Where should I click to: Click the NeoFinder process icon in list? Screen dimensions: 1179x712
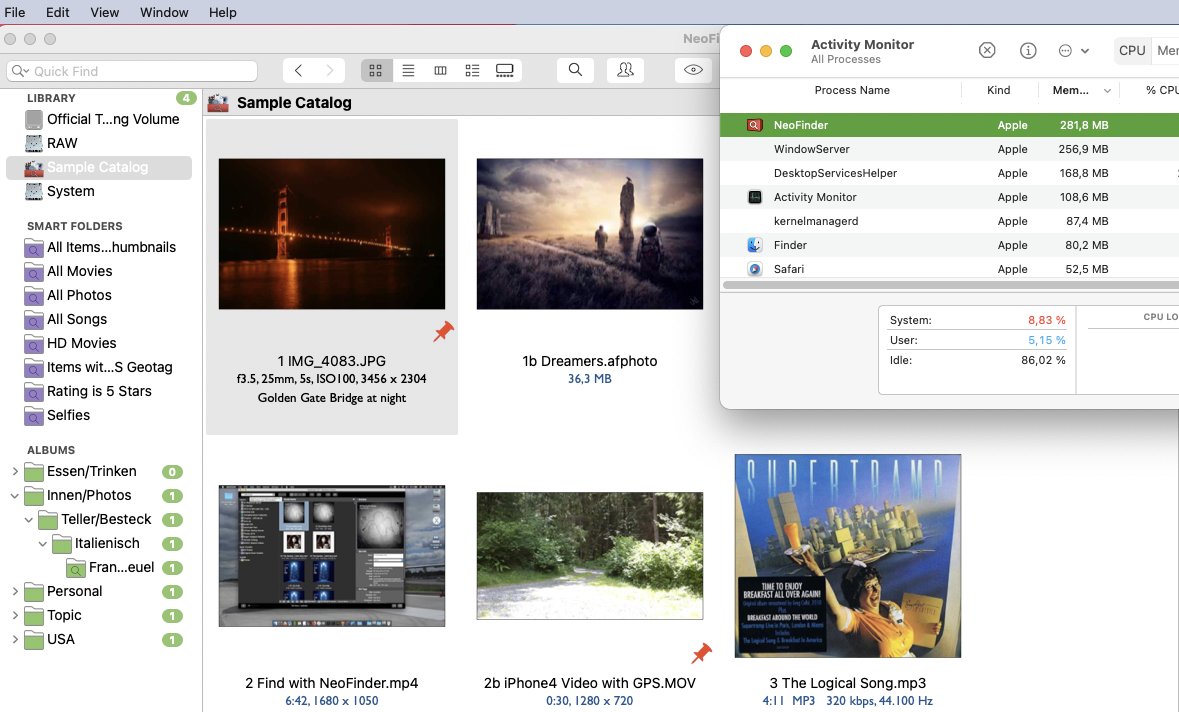tap(754, 125)
